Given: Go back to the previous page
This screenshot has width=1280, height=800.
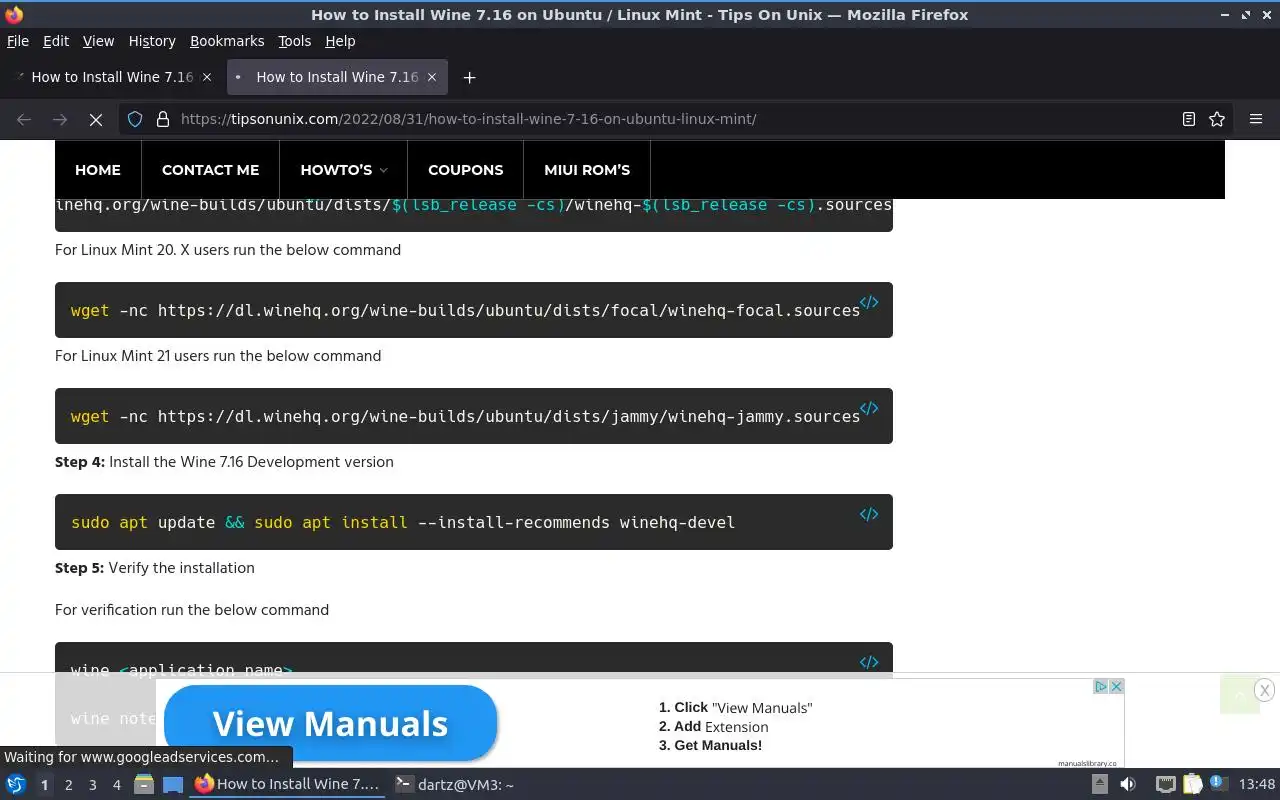Looking at the screenshot, I should pyautogui.click(x=24, y=119).
